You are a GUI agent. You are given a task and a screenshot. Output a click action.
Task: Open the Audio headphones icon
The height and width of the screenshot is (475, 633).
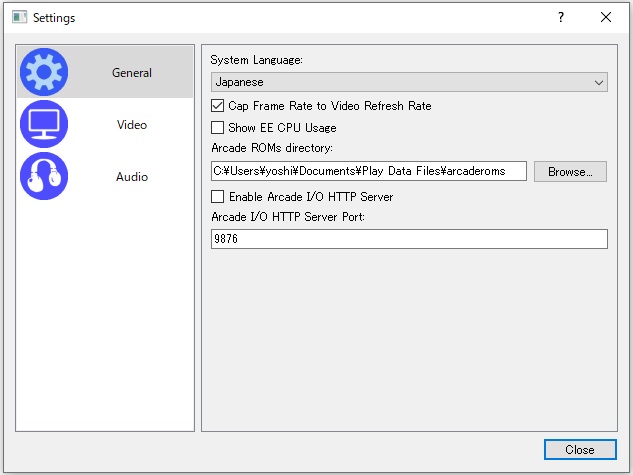[x=44, y=177]
